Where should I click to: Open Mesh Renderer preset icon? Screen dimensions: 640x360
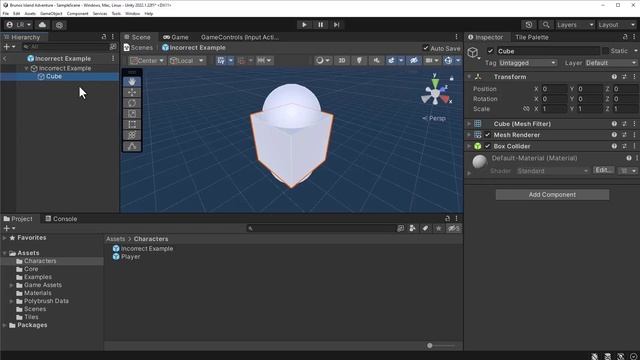pyautogui.click(x=624, y=135)
